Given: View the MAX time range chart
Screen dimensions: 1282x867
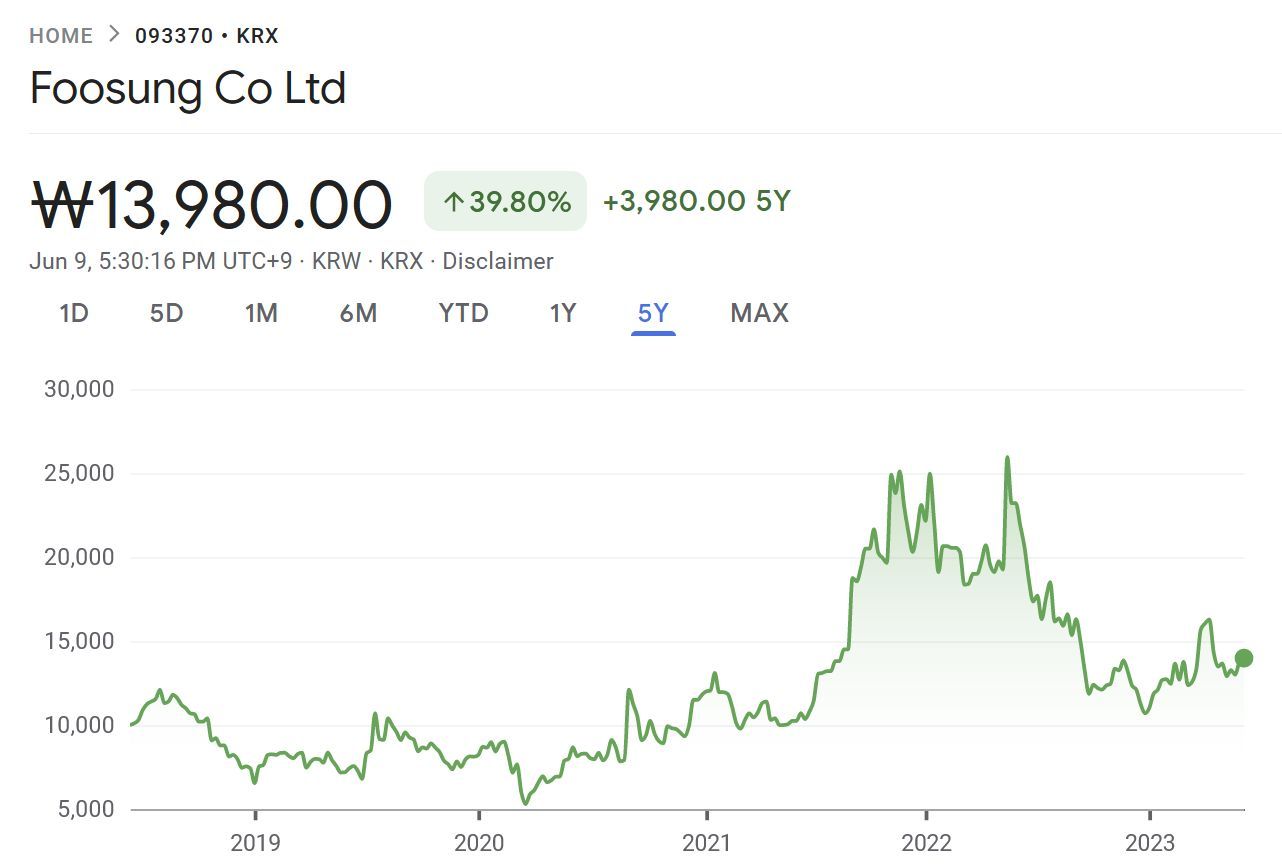Looking at the screenshot, I should 759,314.
